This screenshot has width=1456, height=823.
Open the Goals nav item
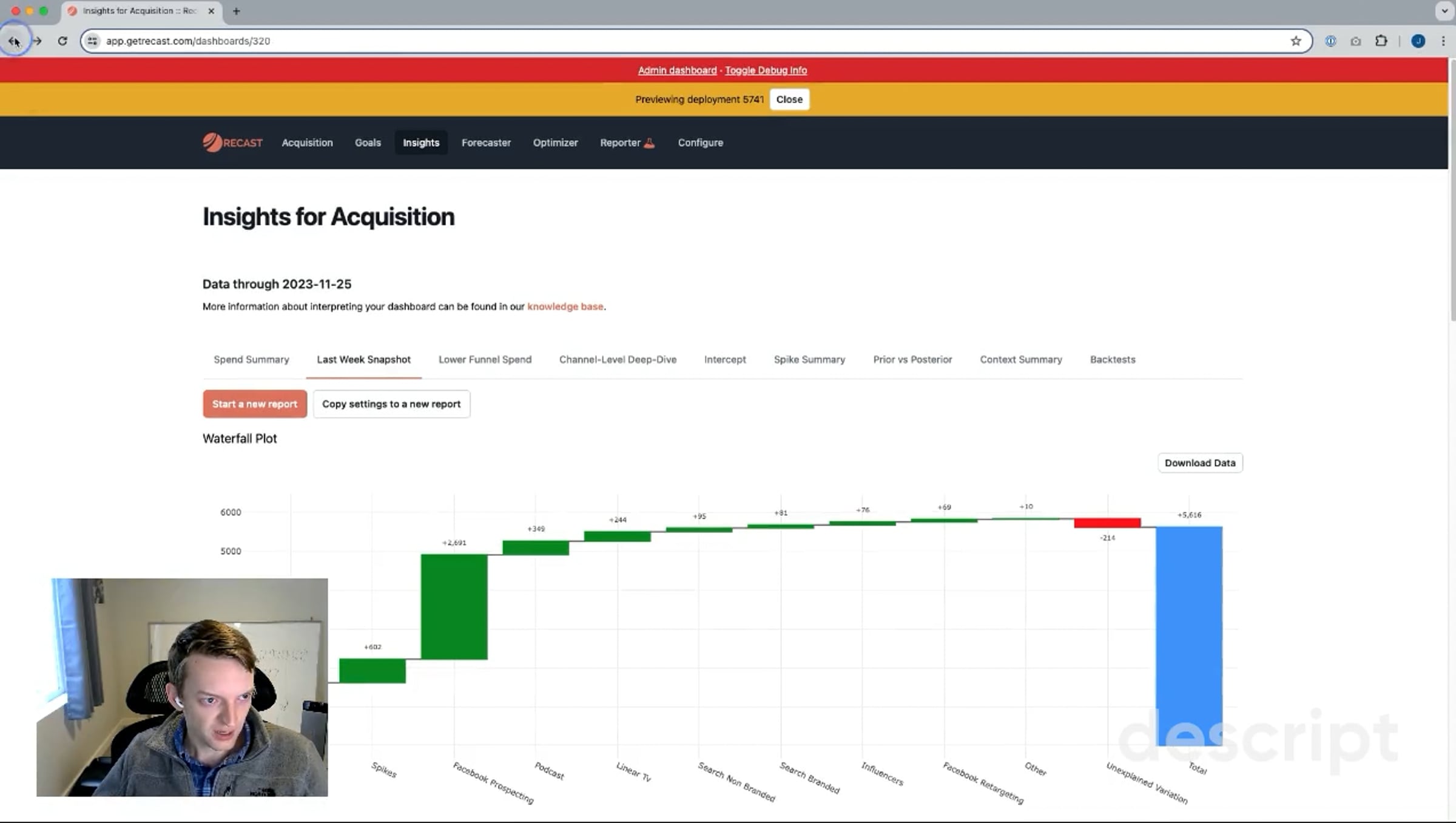tap(368, 143)
